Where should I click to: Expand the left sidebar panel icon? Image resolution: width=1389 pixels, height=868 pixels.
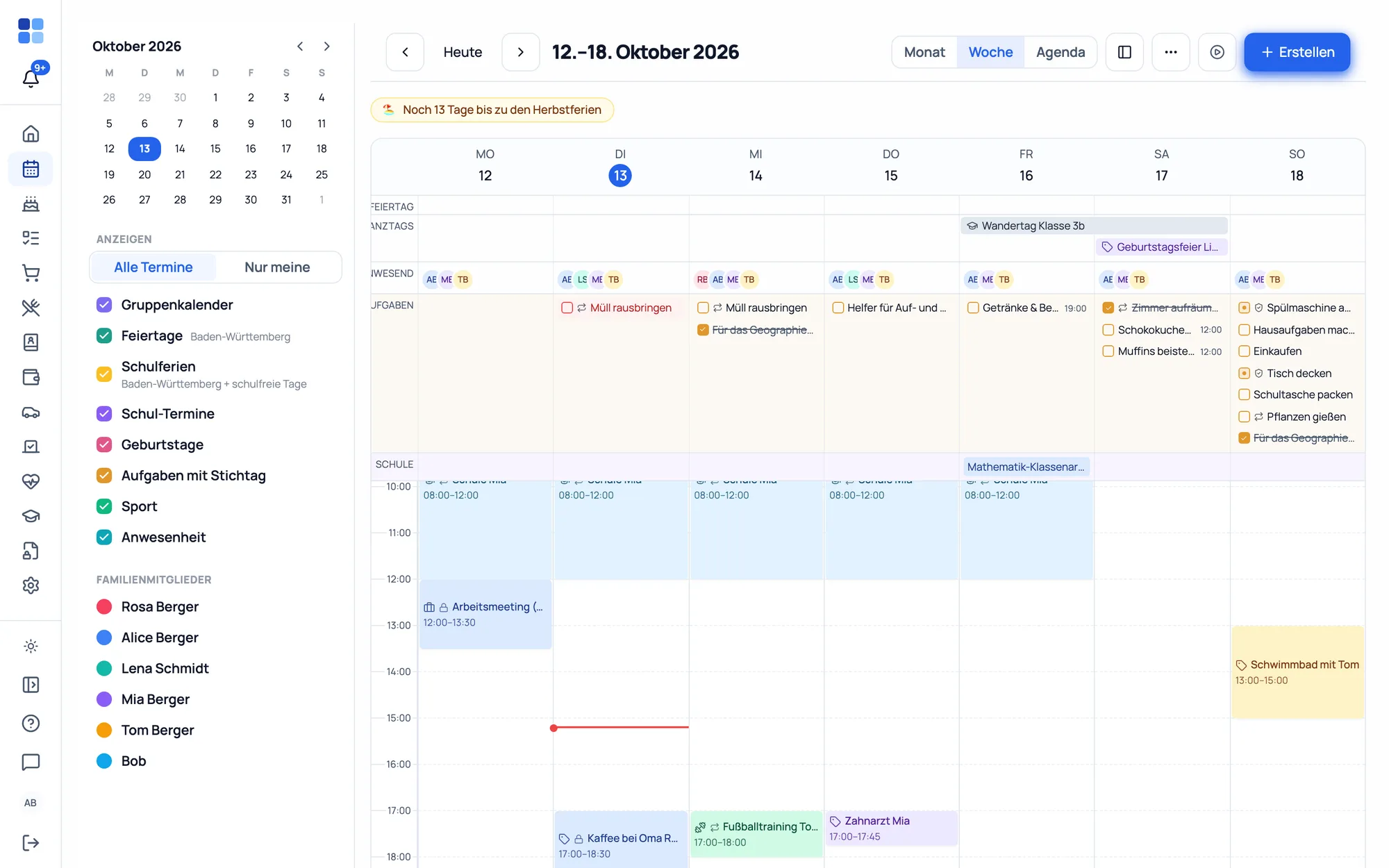[x=31, y=685]
